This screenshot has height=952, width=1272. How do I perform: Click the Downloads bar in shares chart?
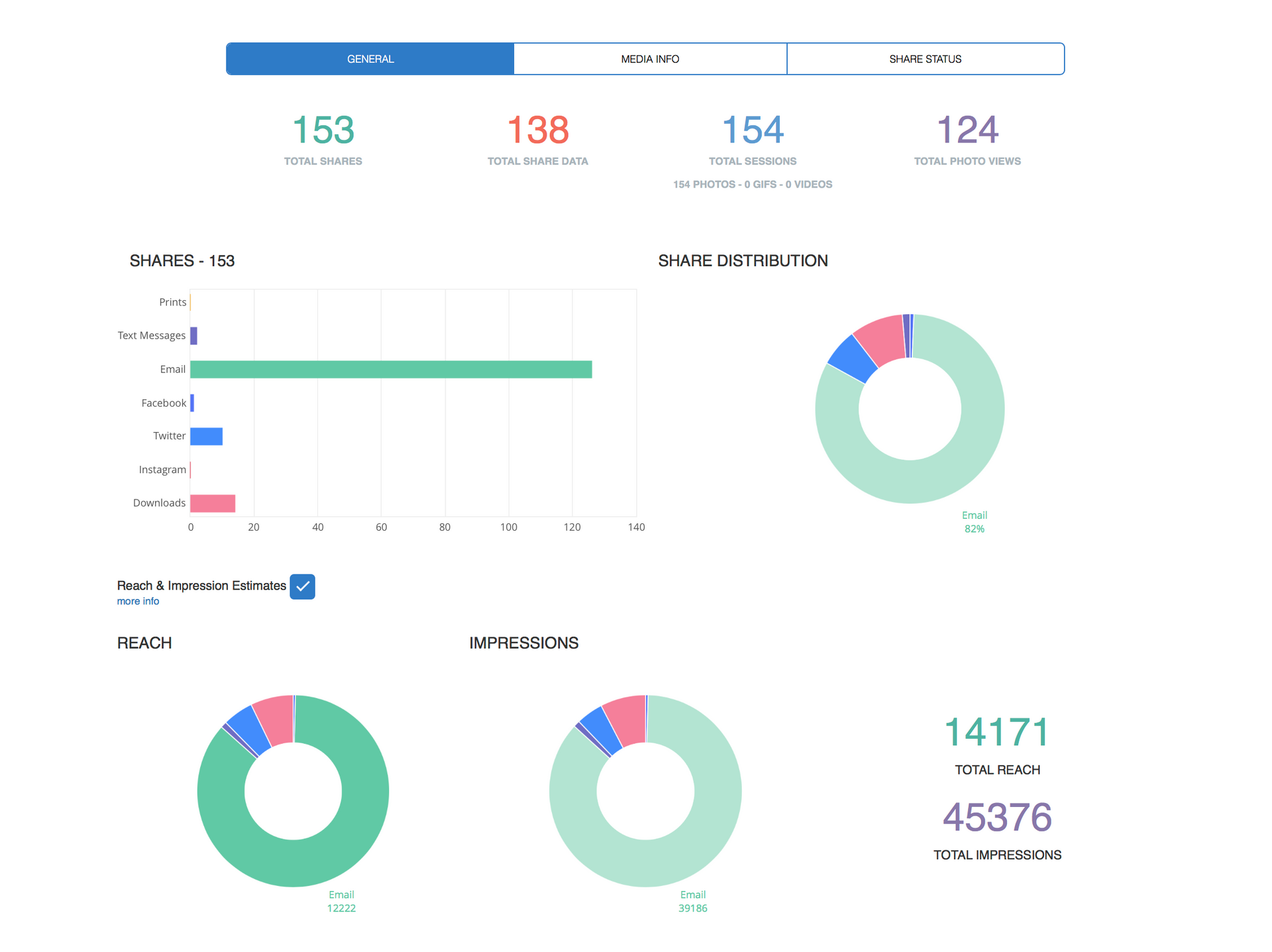point(213,503)
